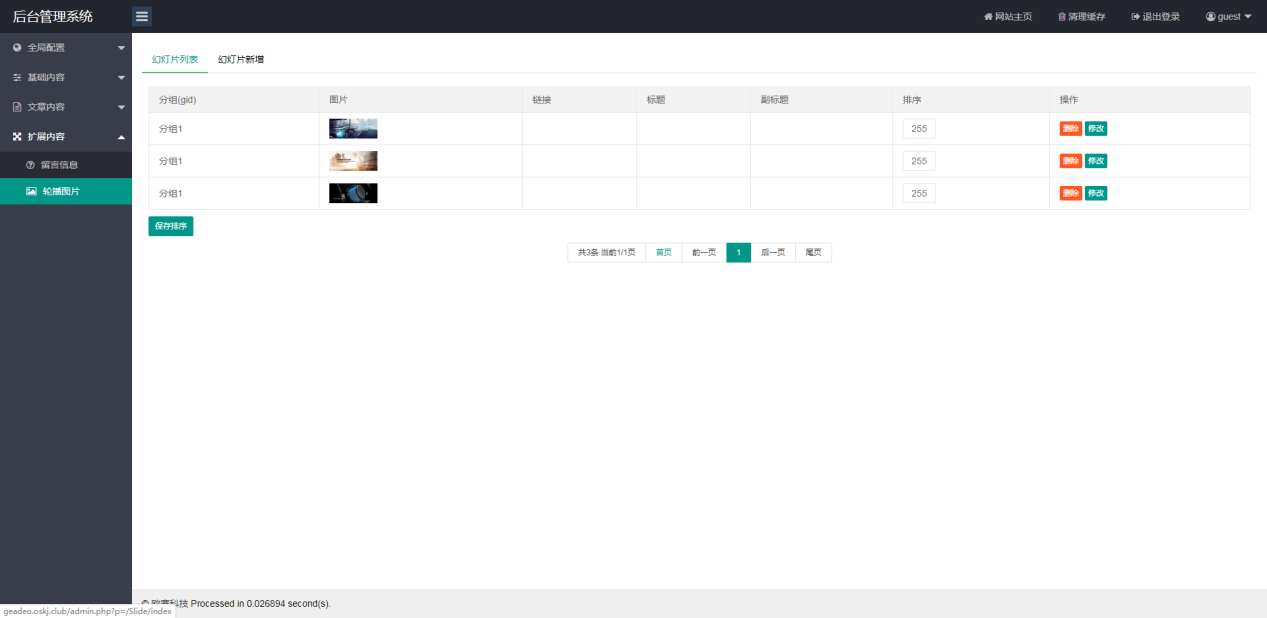Viewport: 1267px width, 618px height.
Task: Expand 全局配置 with its down arrow
Action: tap(121, 48)
